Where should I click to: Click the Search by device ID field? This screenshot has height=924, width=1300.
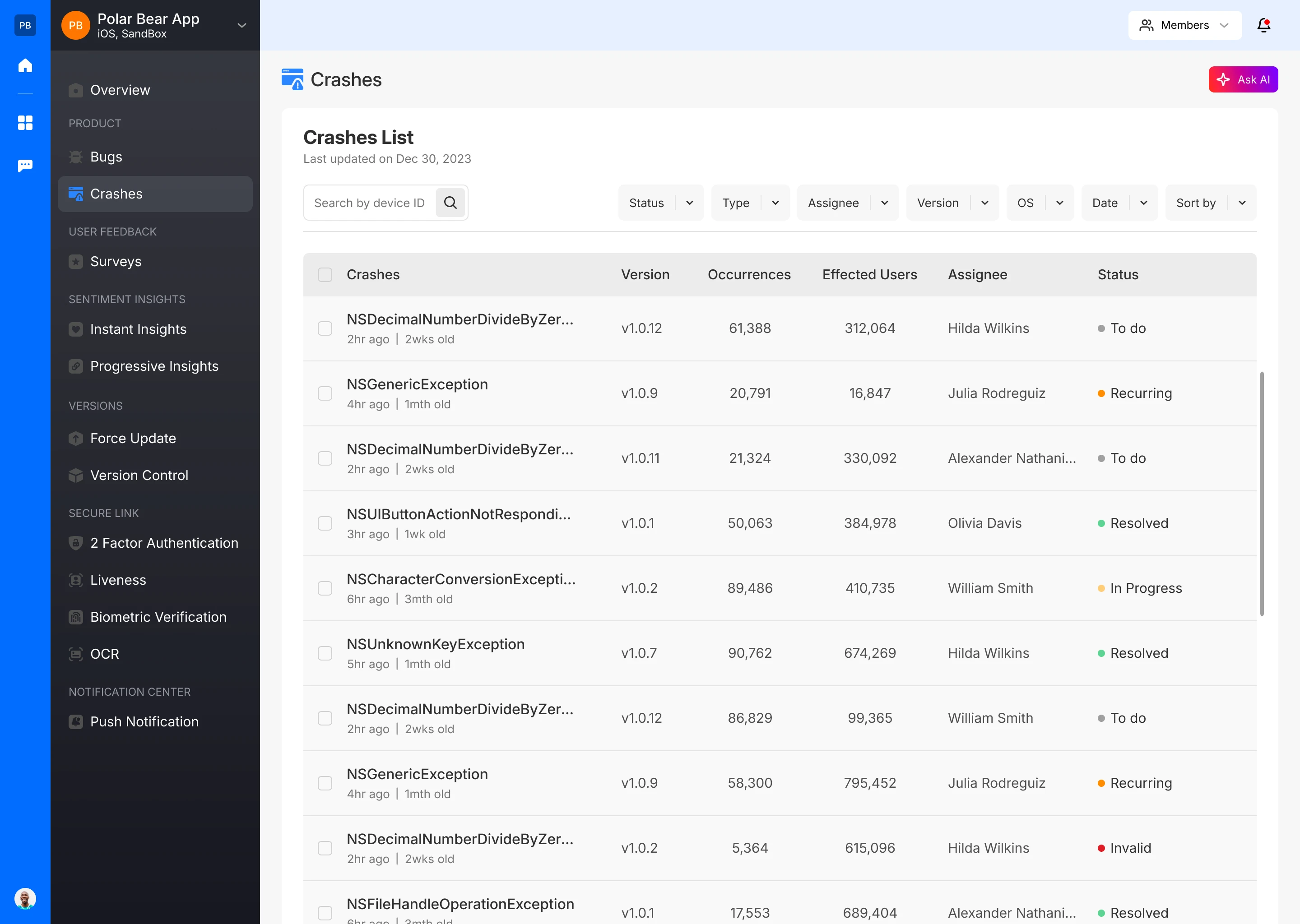(370, 203)
